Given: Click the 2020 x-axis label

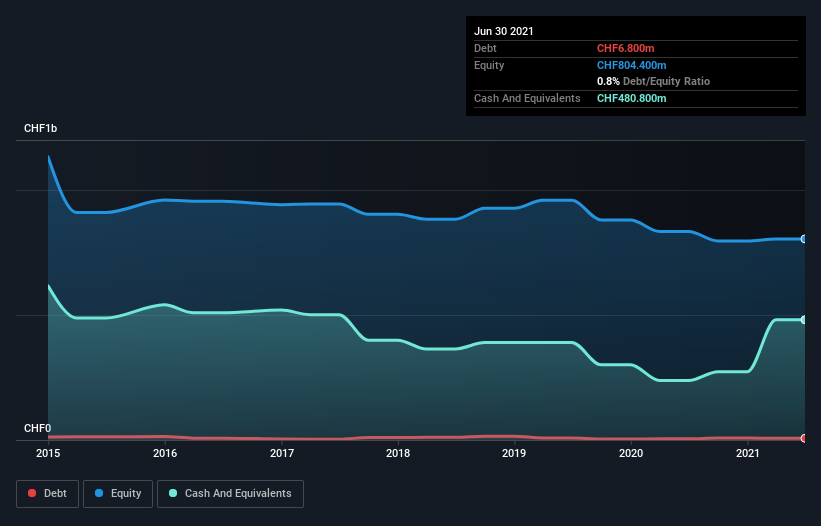Looking at the screenshot, I should [x=631, y=453].
